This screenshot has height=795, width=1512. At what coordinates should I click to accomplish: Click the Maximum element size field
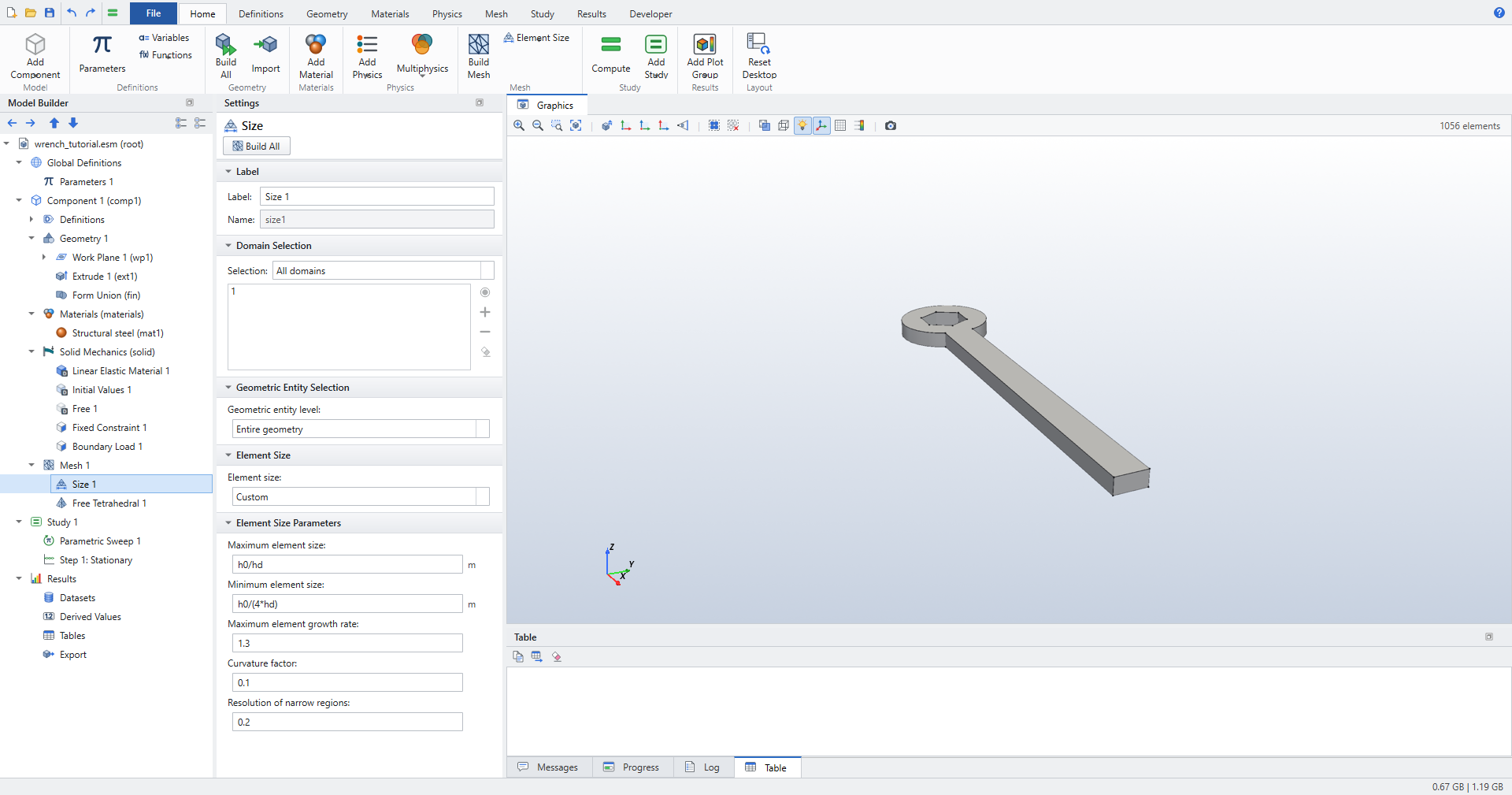pos(347,564)
